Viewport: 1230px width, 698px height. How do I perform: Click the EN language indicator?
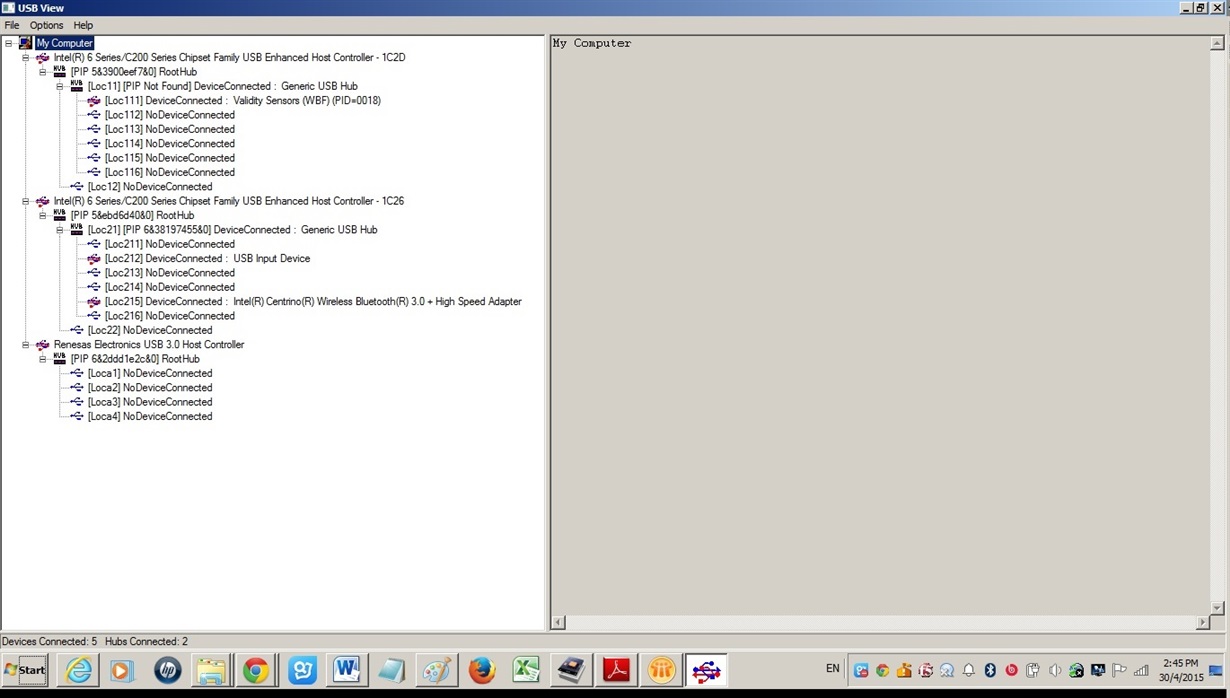[x=833, y=669]
